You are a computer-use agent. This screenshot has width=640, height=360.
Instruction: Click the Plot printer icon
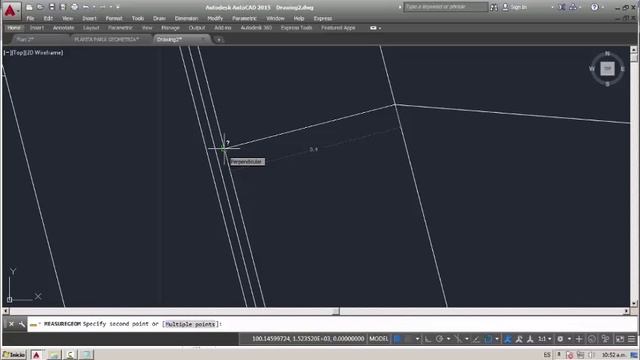[74, 7]
